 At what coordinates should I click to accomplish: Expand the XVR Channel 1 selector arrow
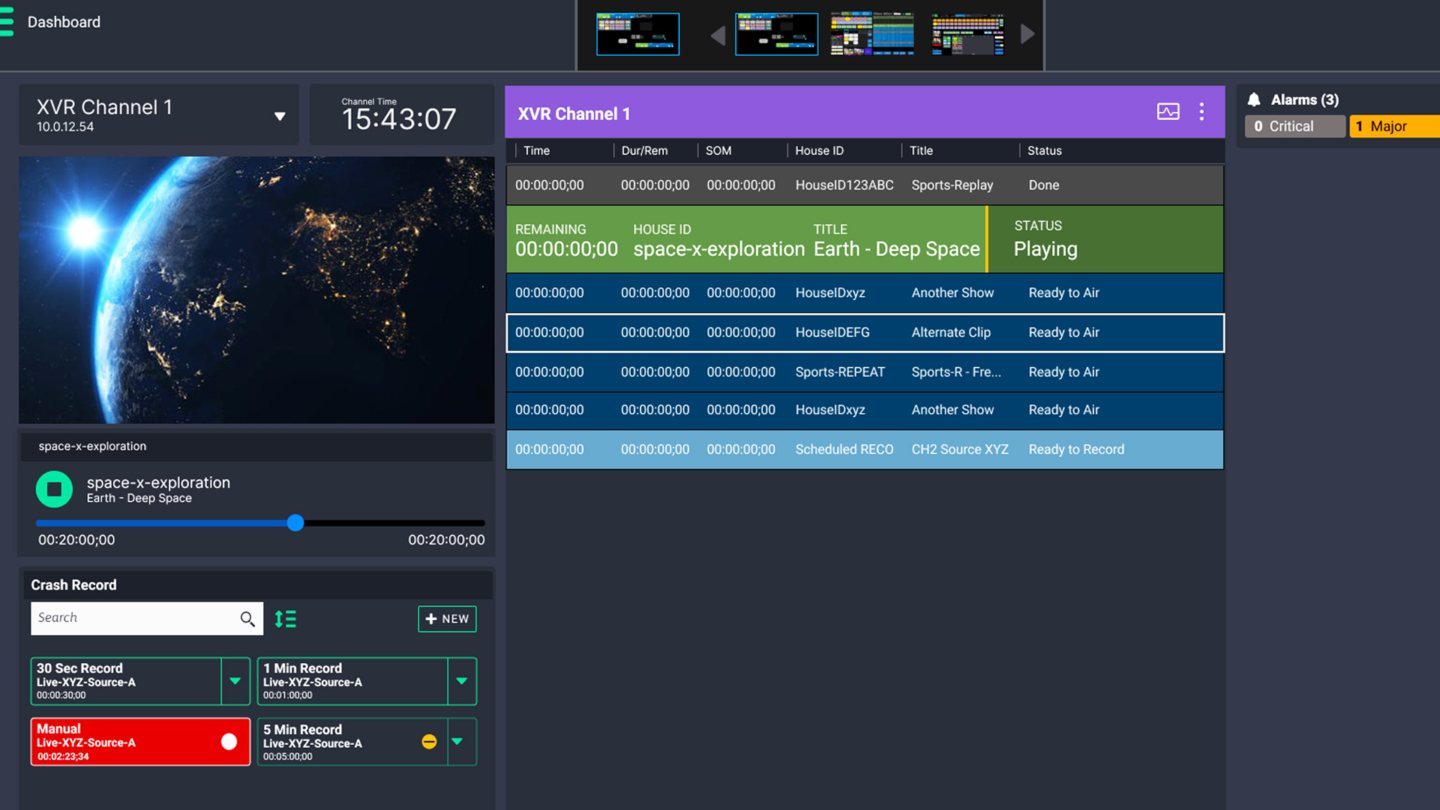pyautogui.click(x=279, y=116)
